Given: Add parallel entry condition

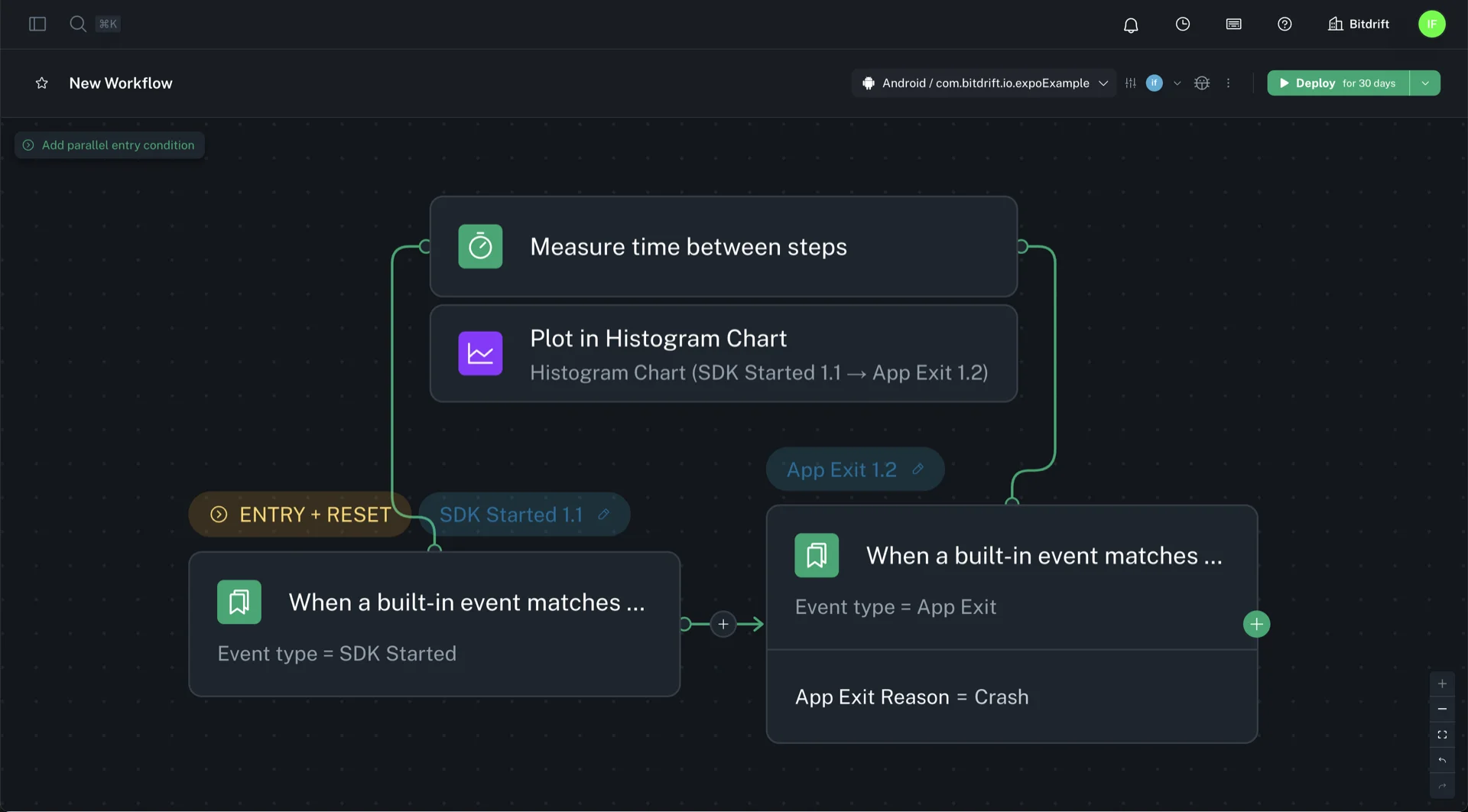Looking at the screenshot, I should pos(109,145).
